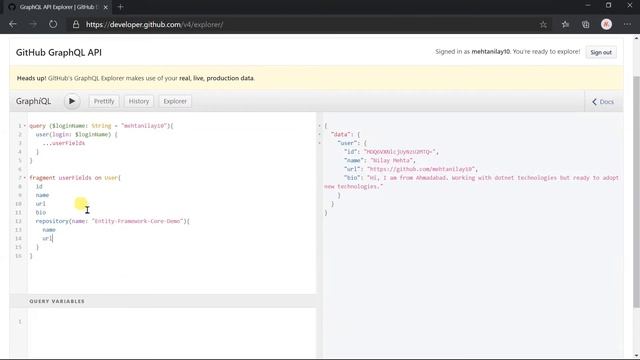
Task: Click the GitHub GraphQL API heading
Action: tap(59, 52)
